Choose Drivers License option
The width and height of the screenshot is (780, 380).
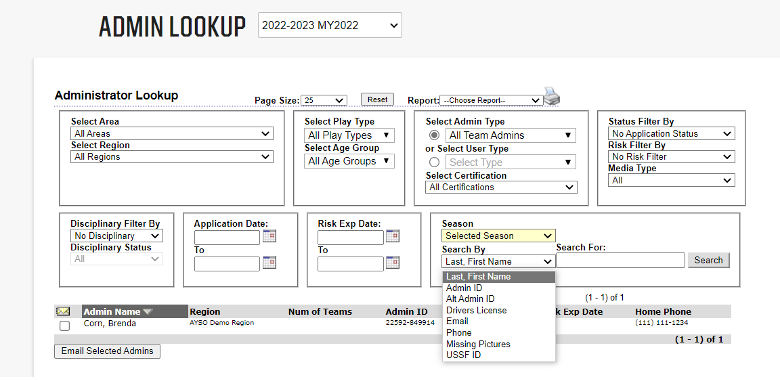[498, 310]
